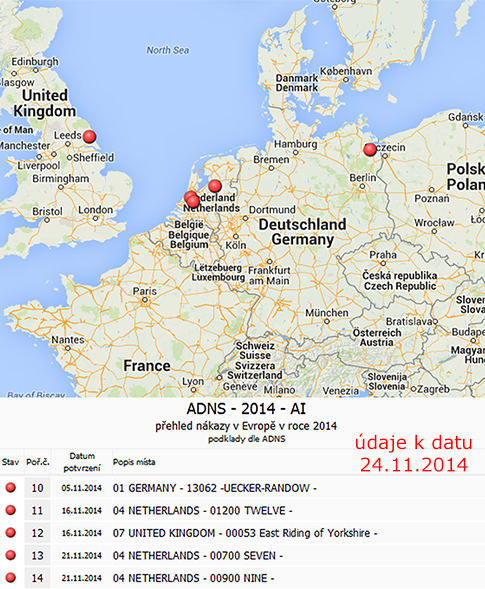
Task: Click 'podklady dle ADNS' text
Action: [247, 439]
